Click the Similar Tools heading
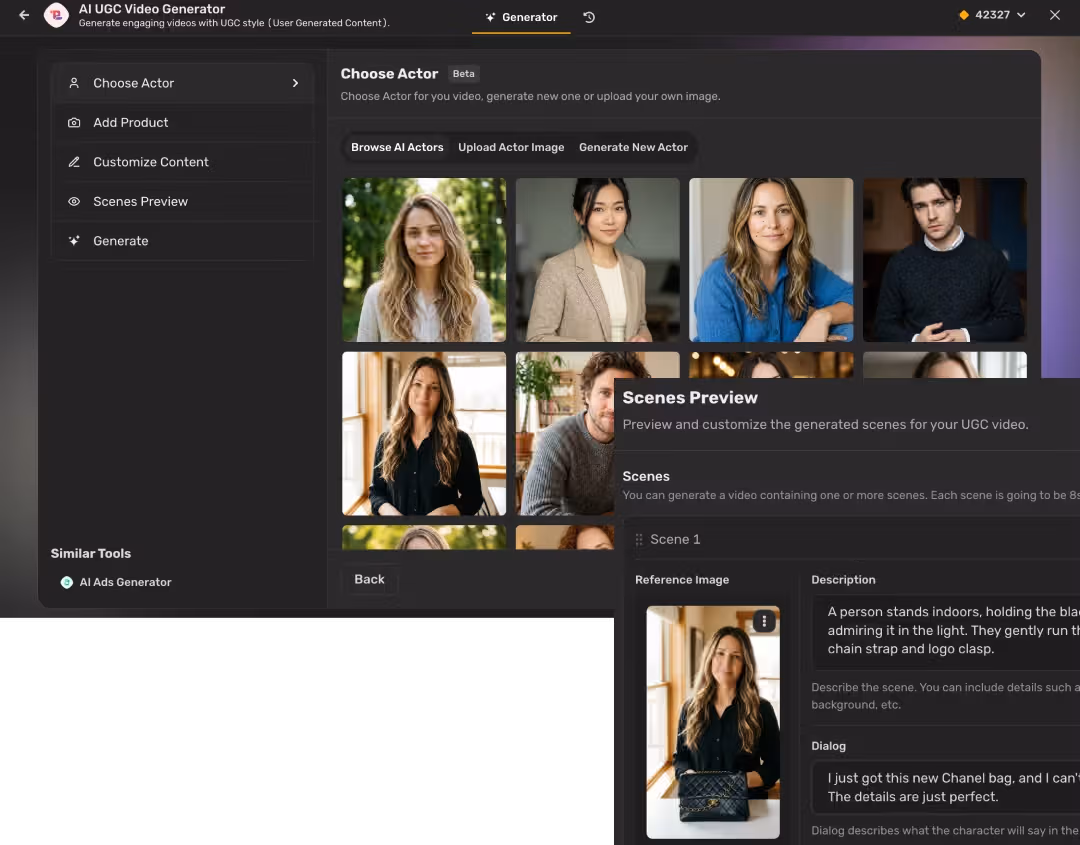The image size is (1080, 845). (91, 554)
